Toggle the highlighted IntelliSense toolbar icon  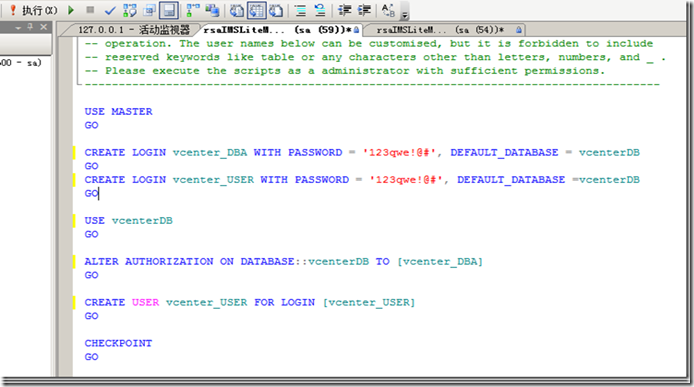pos(169,10)
